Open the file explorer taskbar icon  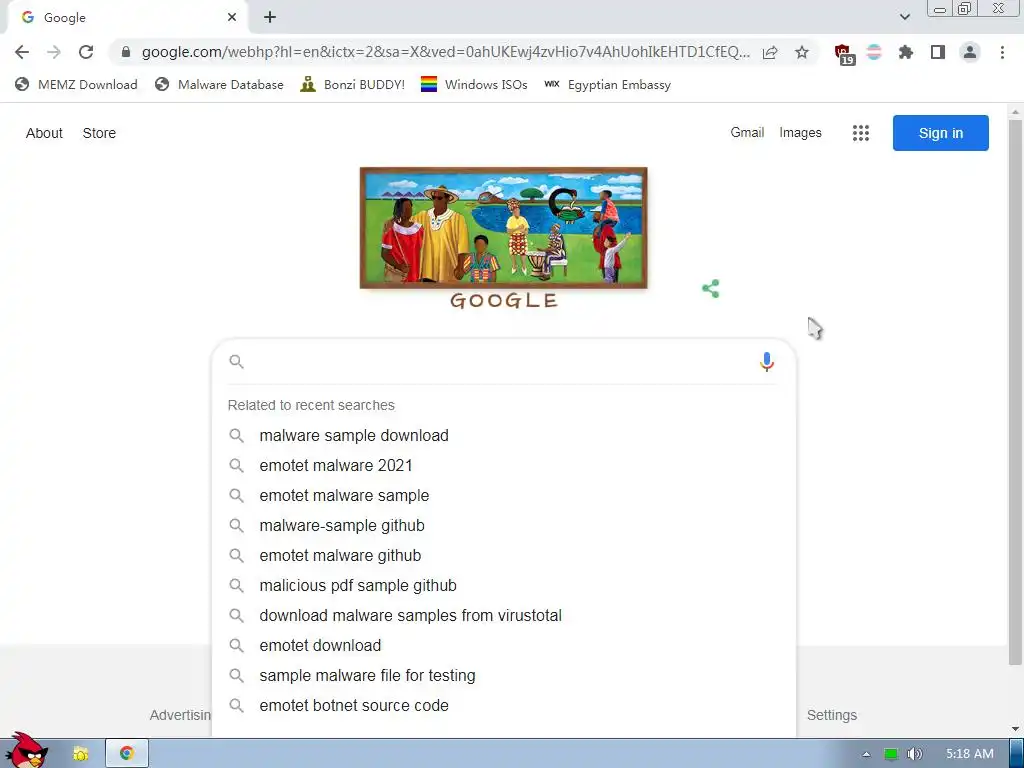81,754
